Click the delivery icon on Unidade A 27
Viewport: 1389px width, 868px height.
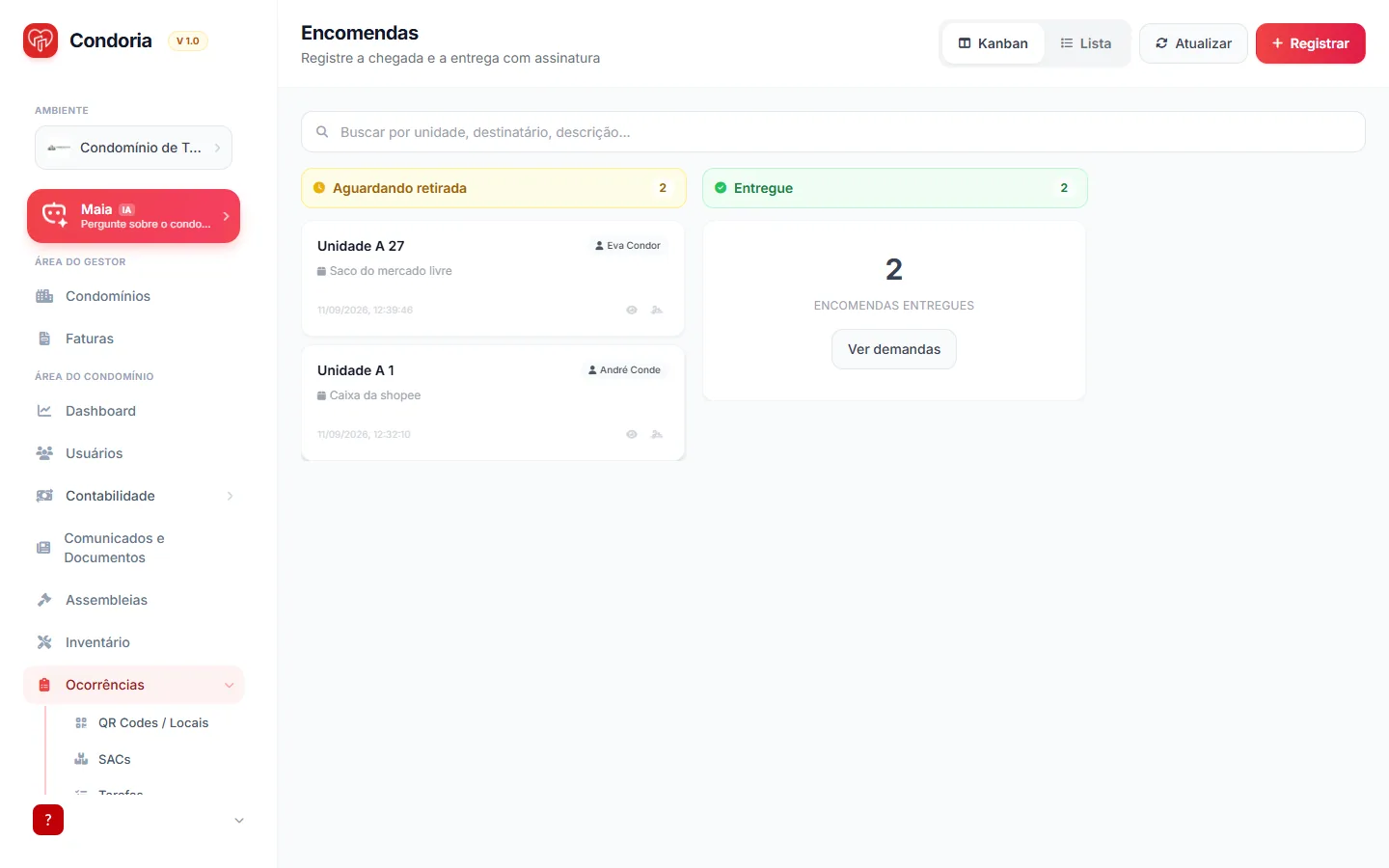pyautogui.click(x=657, y=310)
